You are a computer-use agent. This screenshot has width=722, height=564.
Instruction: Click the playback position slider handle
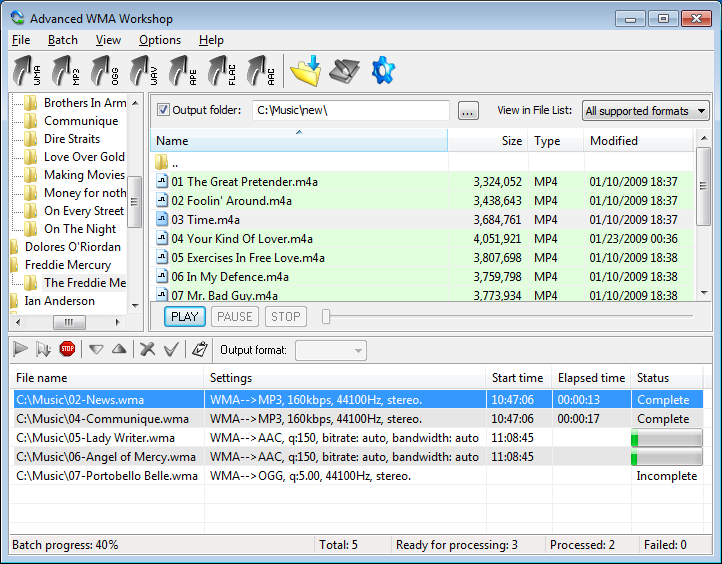(x=326, y=316)
